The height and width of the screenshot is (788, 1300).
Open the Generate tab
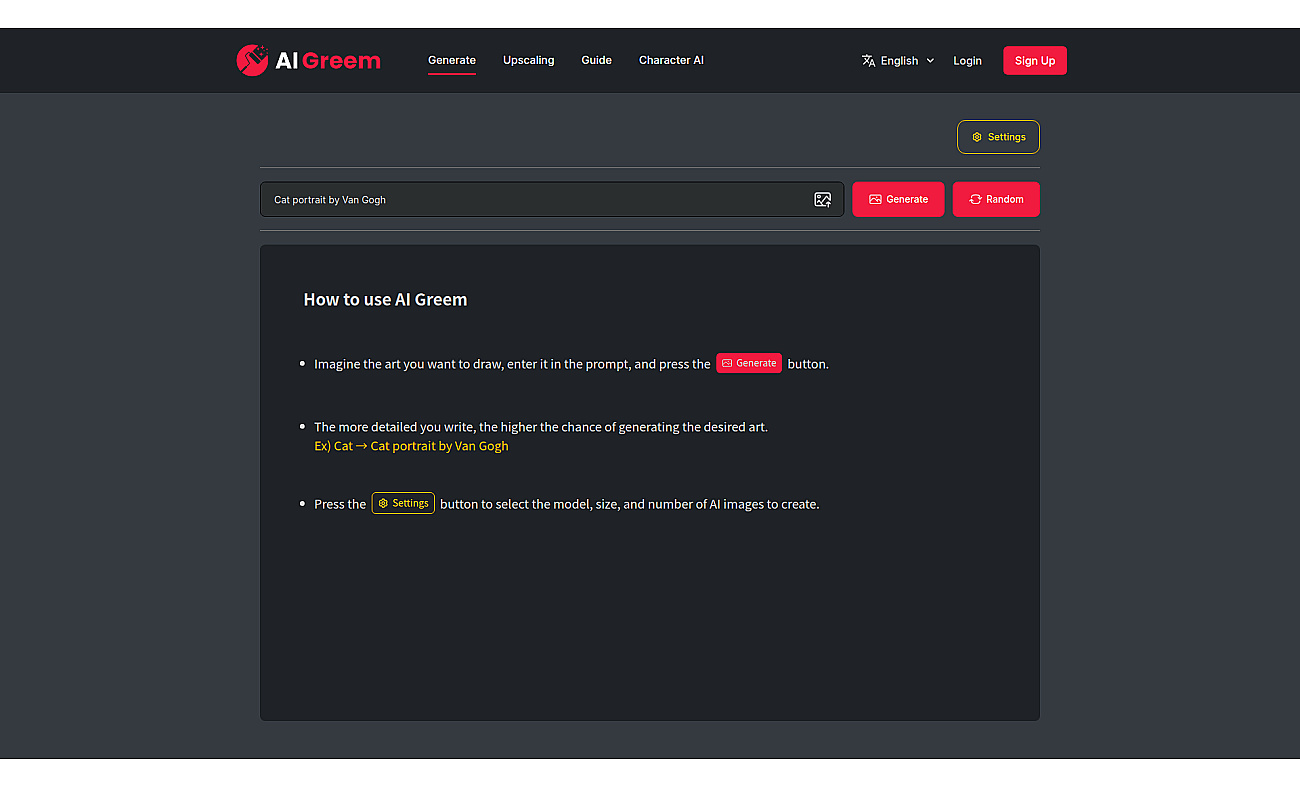pos(452,60)
